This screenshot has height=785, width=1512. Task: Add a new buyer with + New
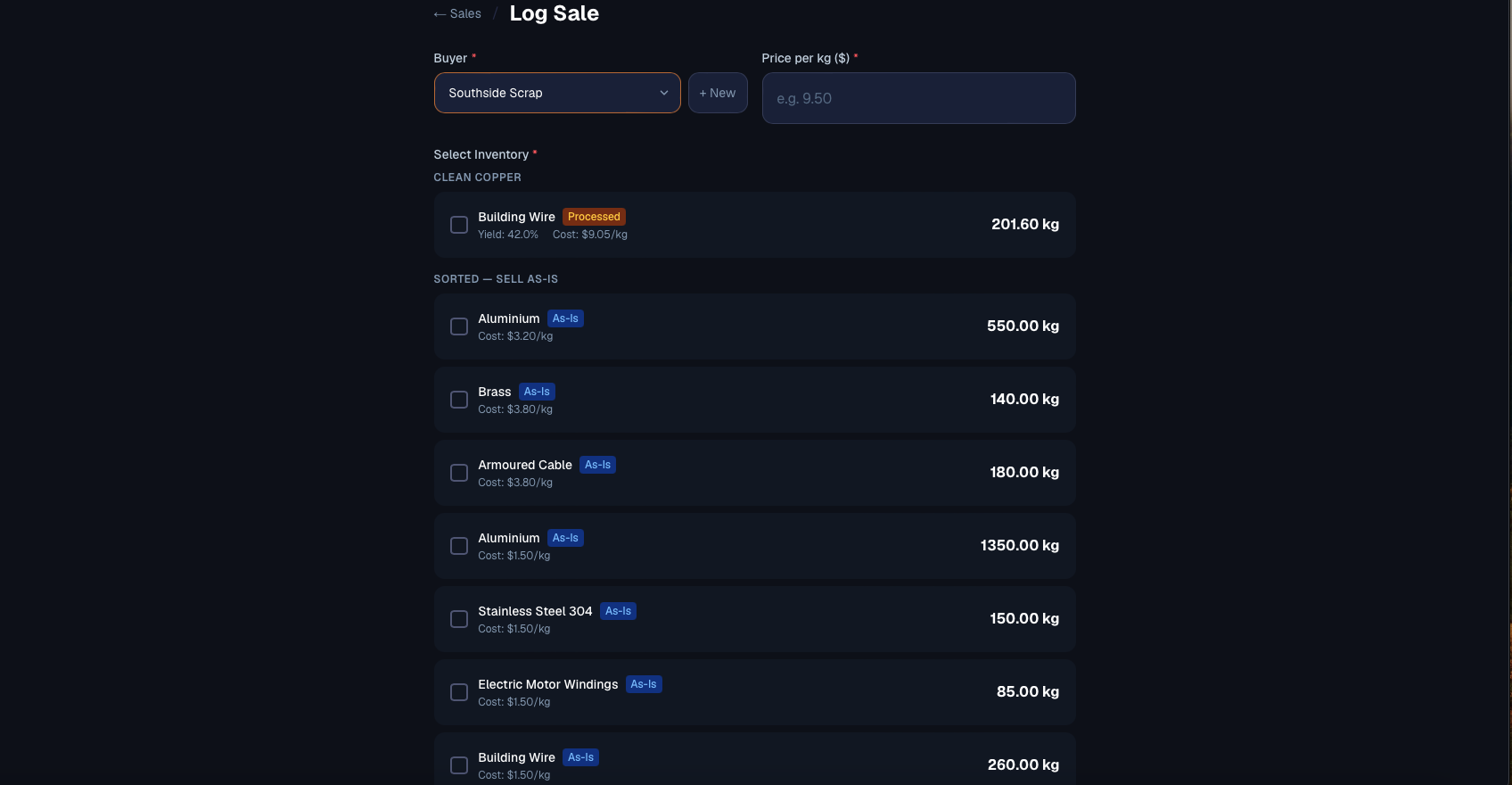click(x=718, y=93)
